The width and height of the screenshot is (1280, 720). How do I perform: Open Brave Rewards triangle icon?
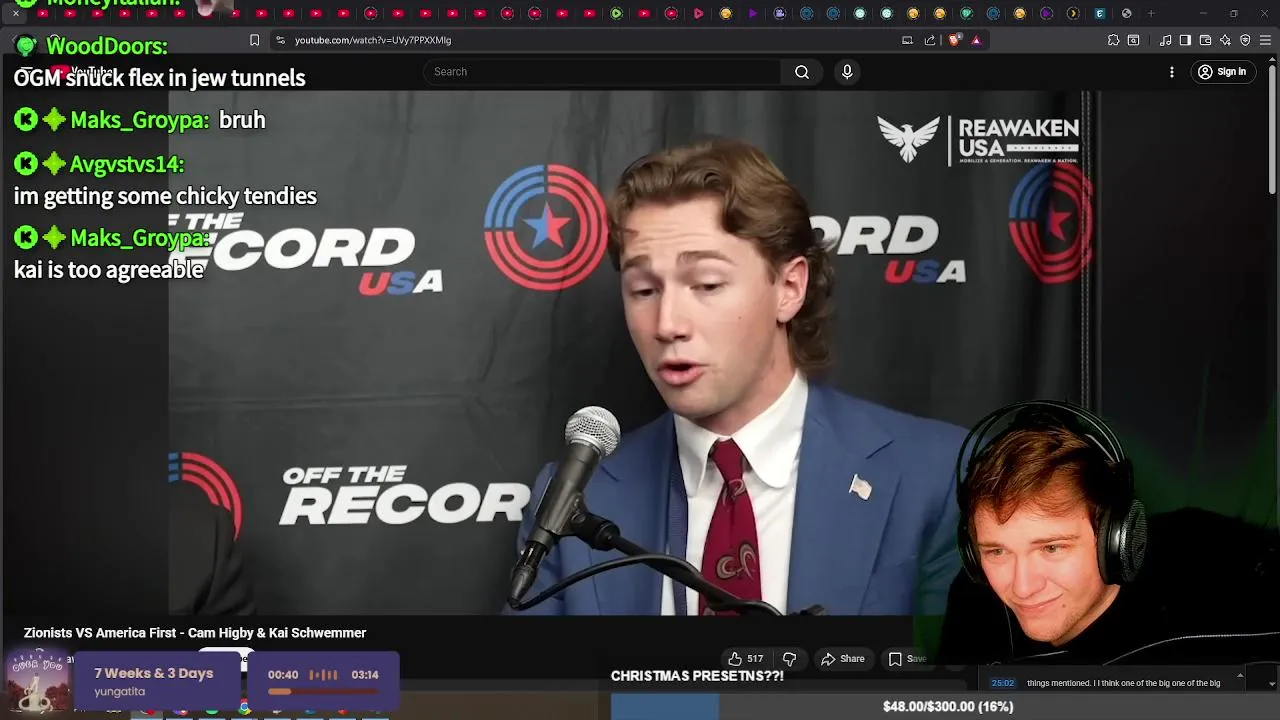(x=976, y=40)
